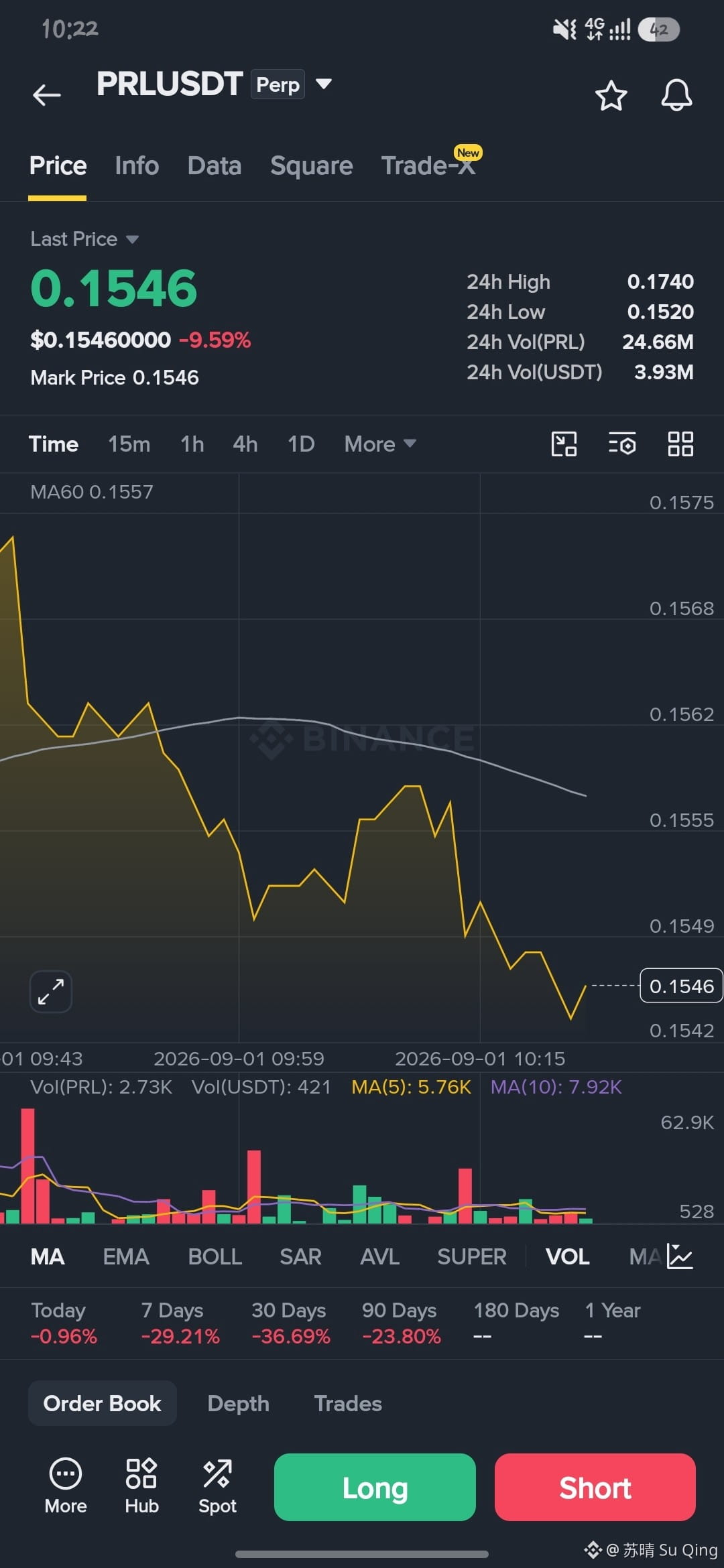
Task: Open the chart settings icon
Action: tap(622, 444)
